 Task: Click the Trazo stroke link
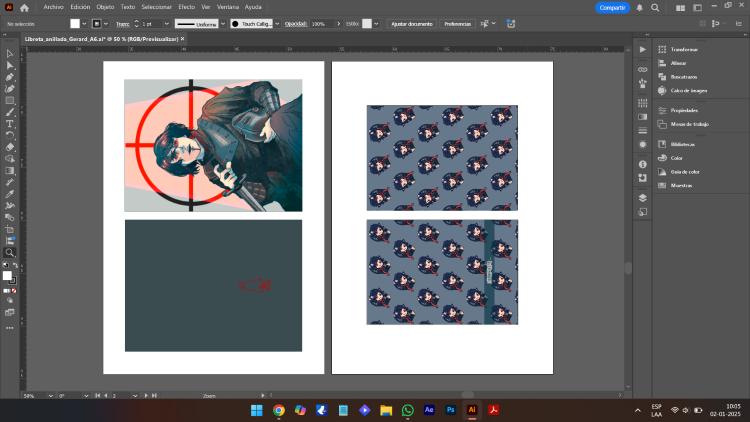coord(122,24)
